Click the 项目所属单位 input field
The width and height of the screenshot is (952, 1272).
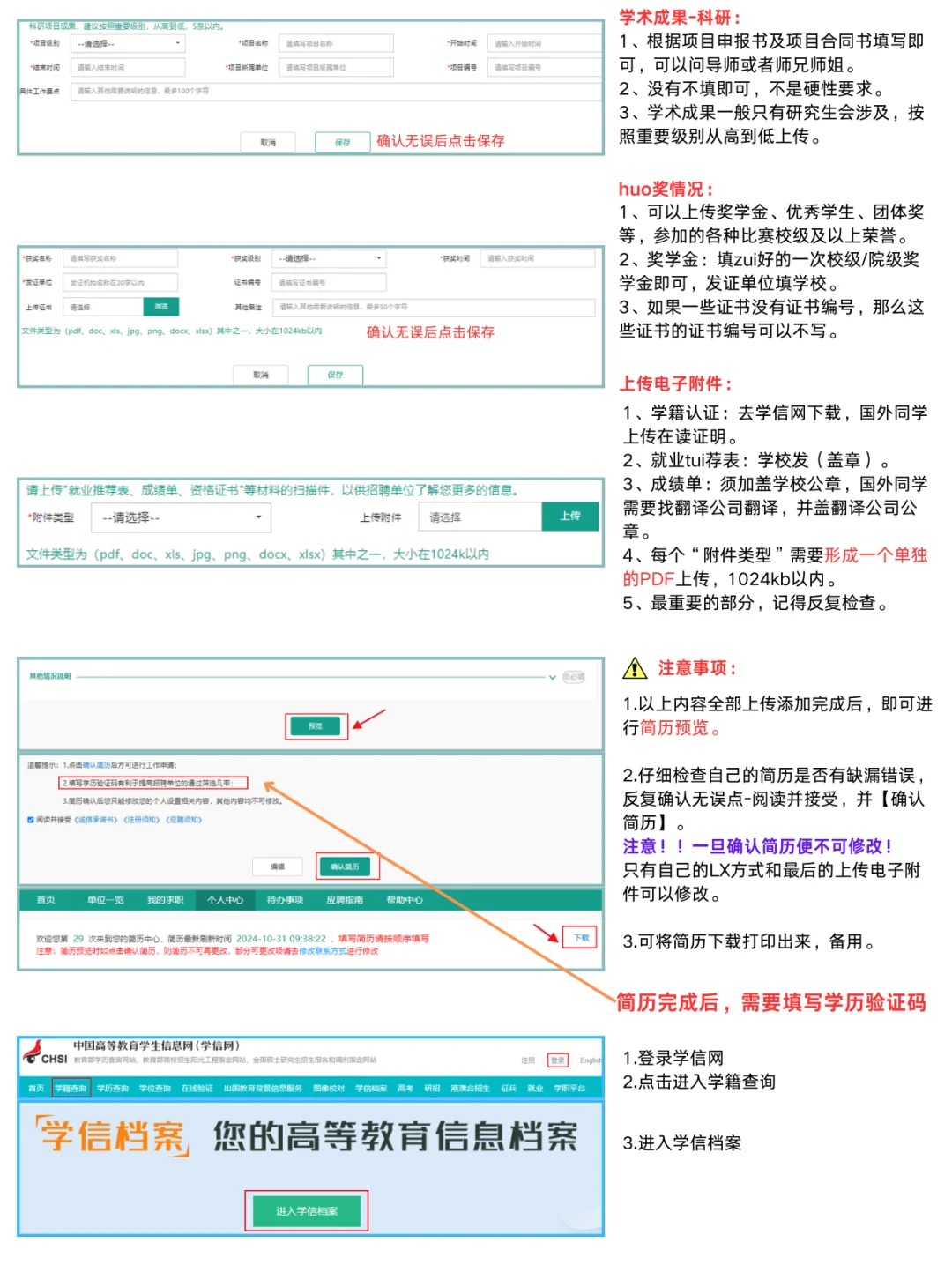click(336, 67)
